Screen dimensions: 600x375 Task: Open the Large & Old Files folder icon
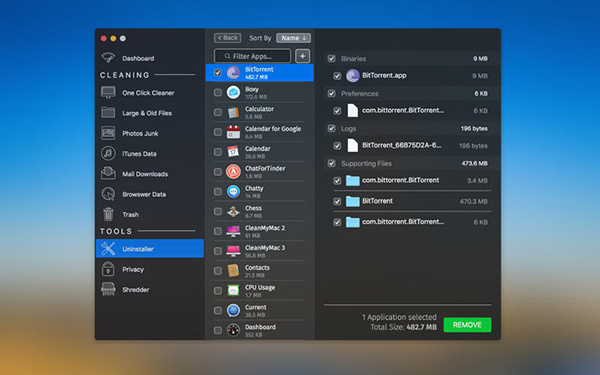pos(108,113)
